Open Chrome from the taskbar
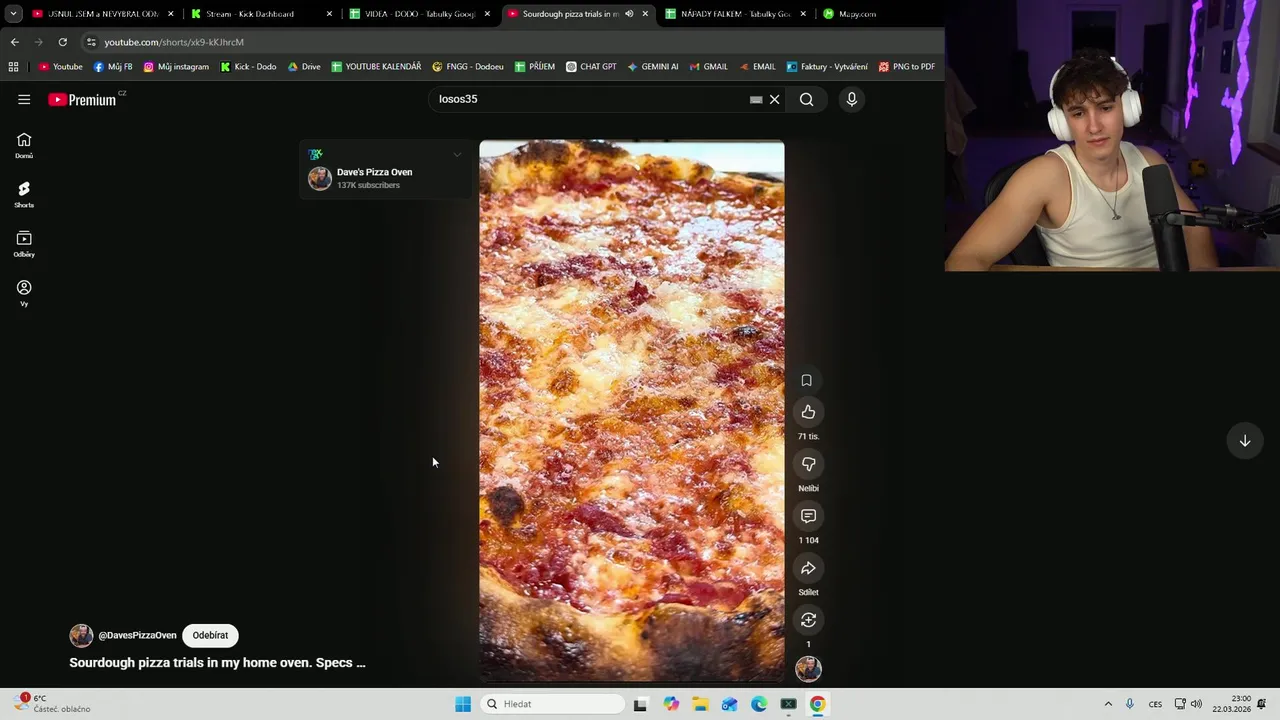This screenshot has height=720, width=1280. click(817, 704)
